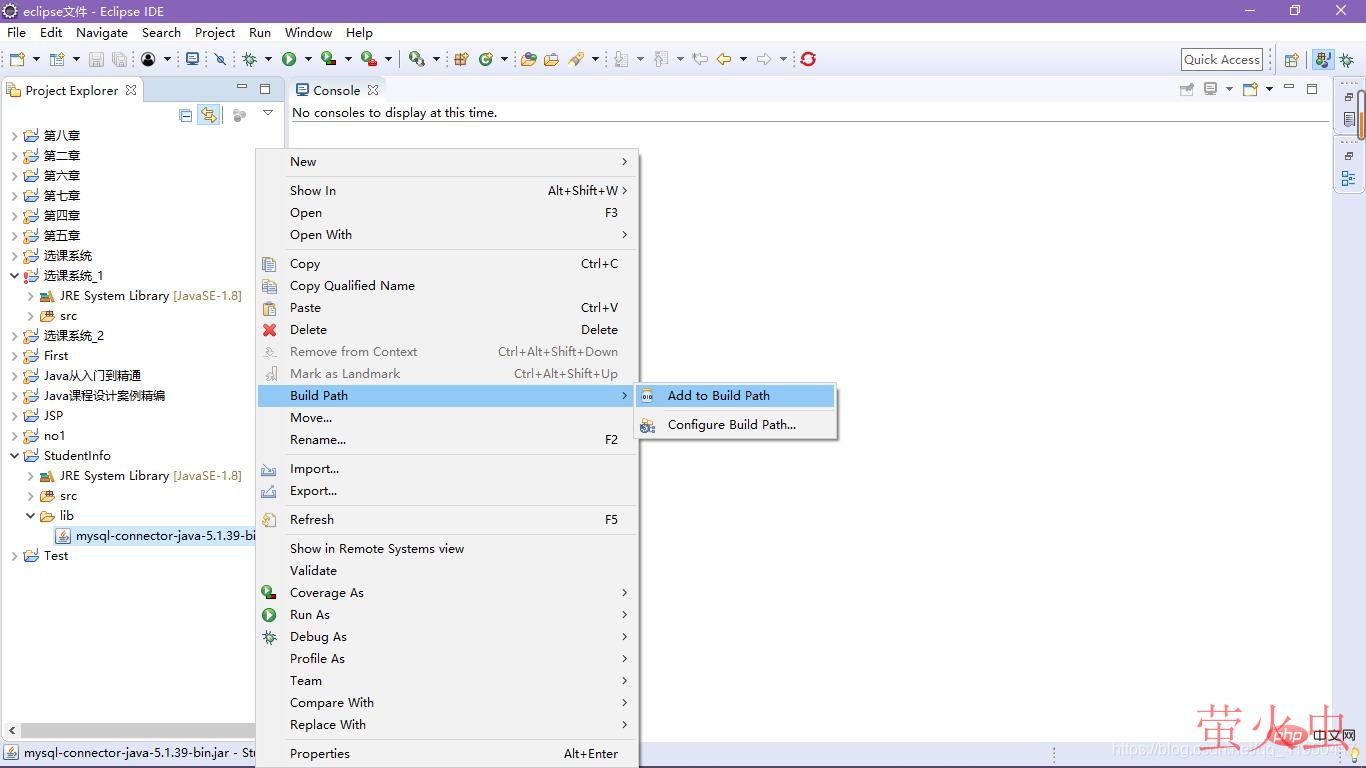Collapse the lib folder in StudentInfo
This screenshot has height=768, width=1366.
[30, 516]
